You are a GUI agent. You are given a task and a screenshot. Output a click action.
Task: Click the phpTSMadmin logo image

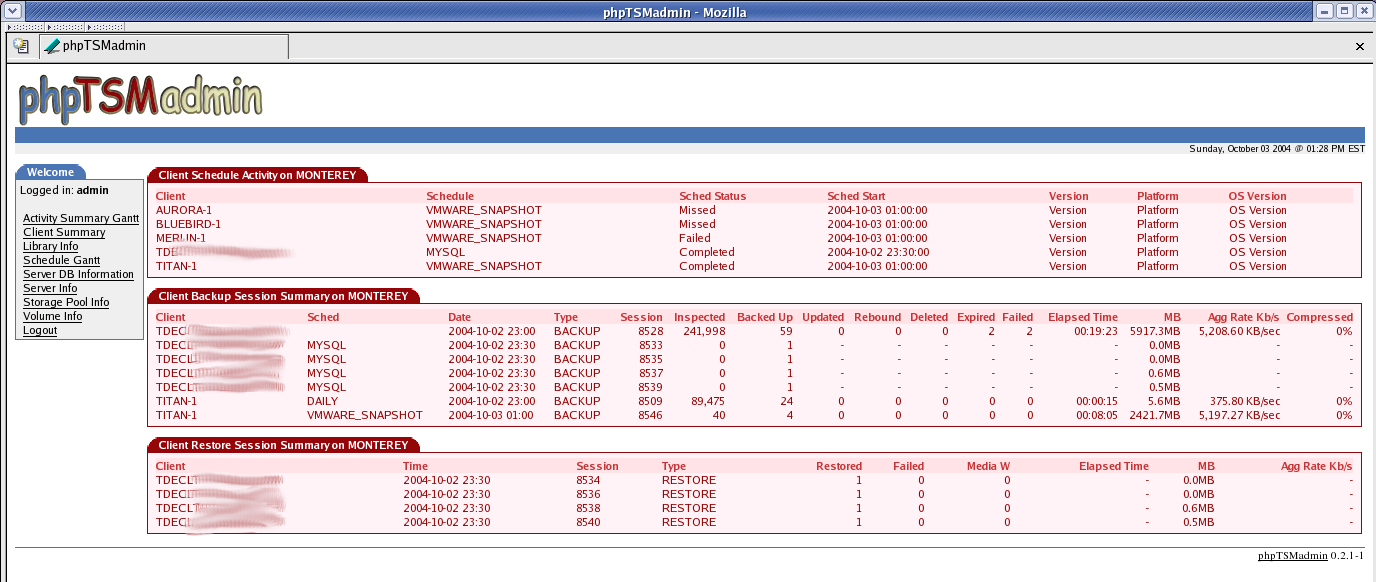click(141, 99)
